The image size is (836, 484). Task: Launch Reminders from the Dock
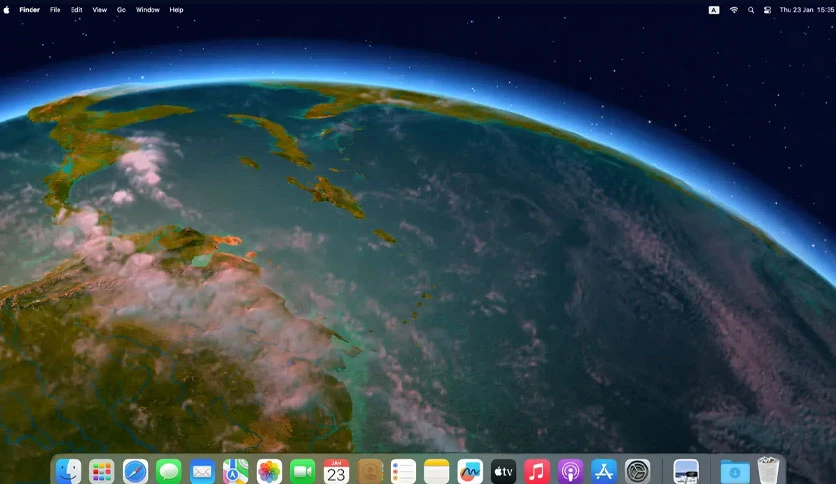click(403, 472)
